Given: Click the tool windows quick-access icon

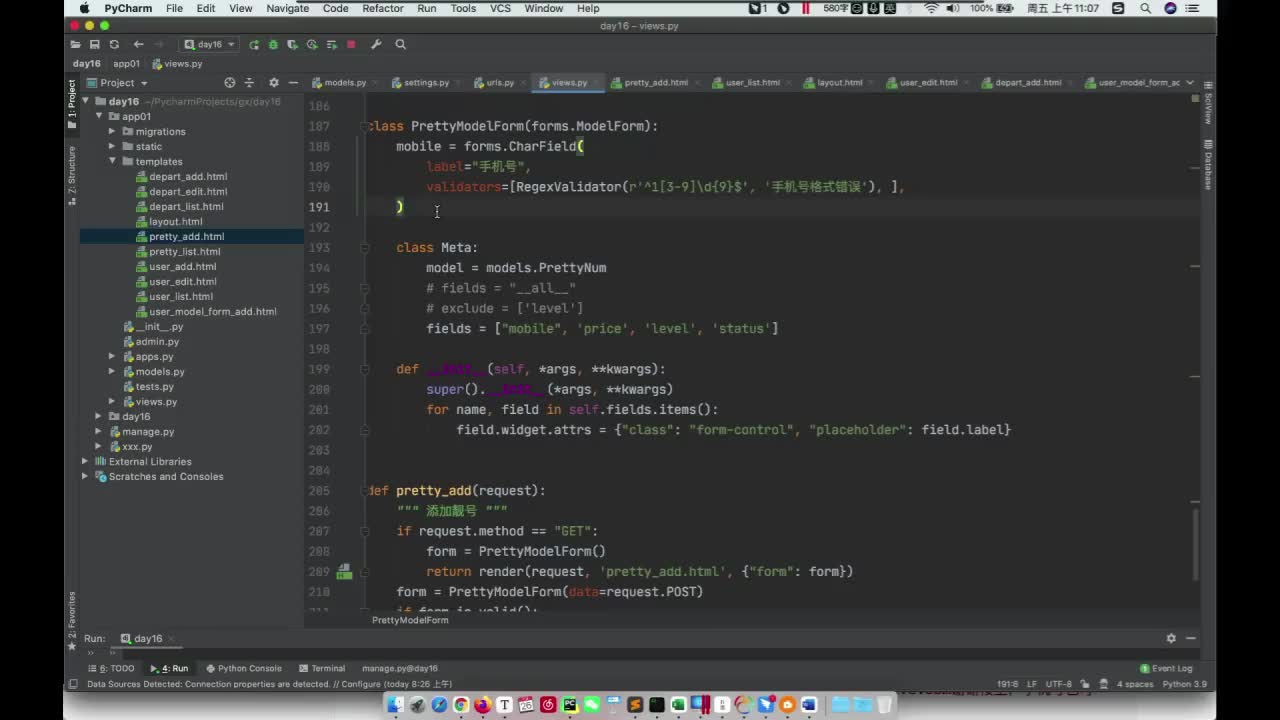Looking at the screenshot, I should [x=72, y=684].
